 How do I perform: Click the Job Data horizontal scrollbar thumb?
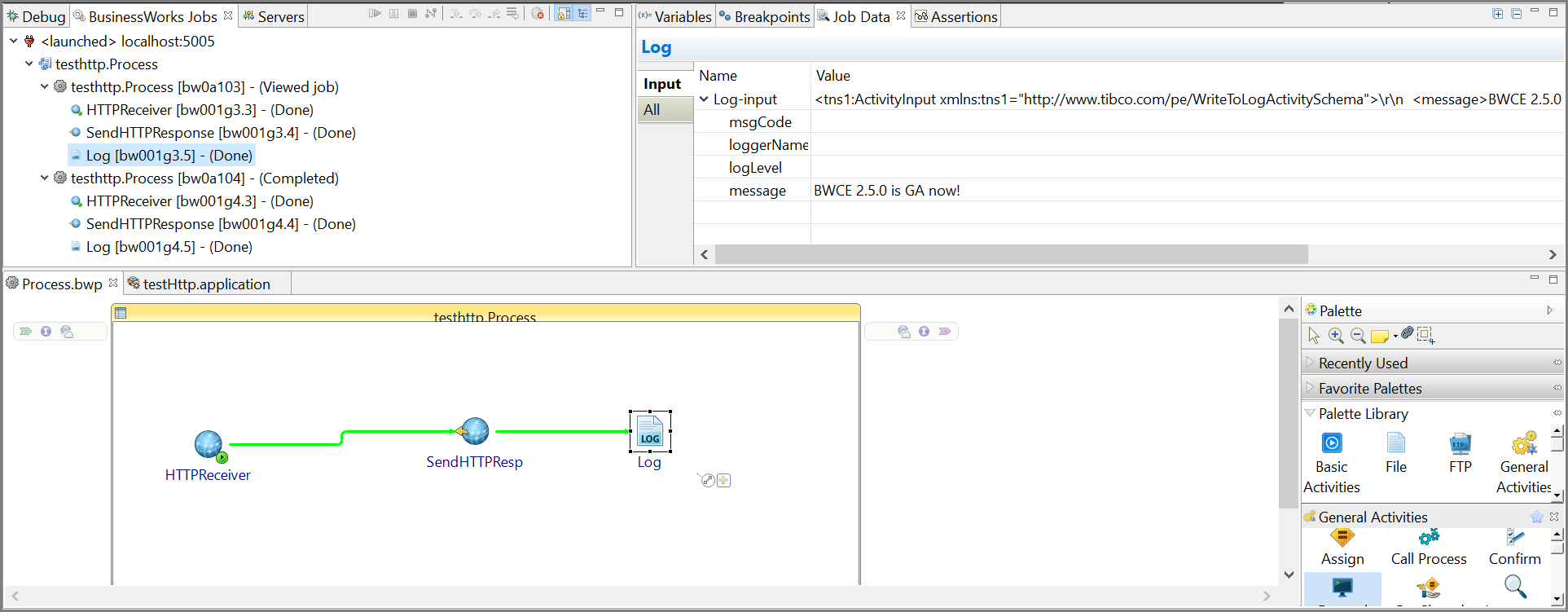[x=1010, y=255]
